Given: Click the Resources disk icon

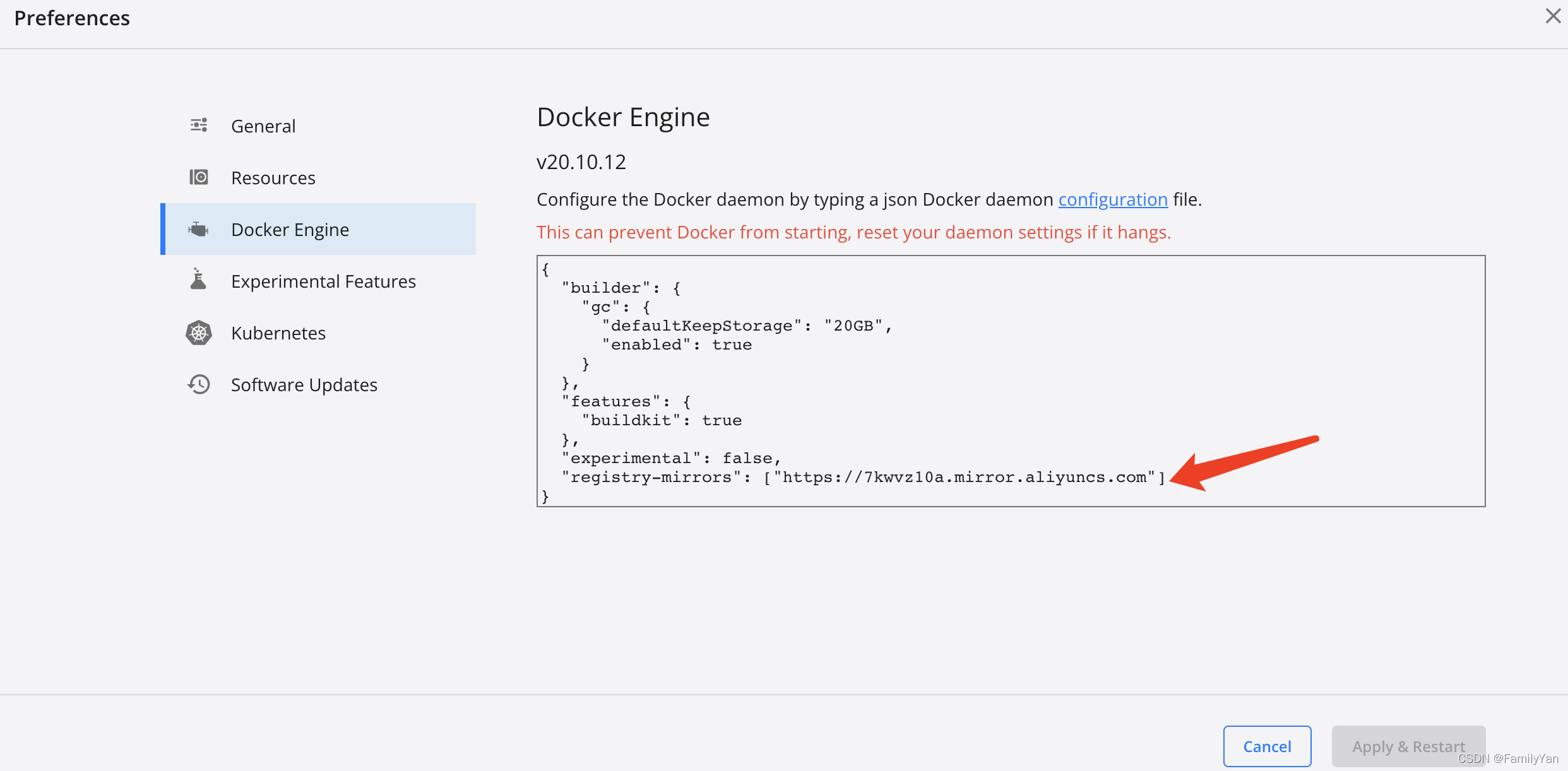Looking at the screenshot, I should (x=199, y=177).
